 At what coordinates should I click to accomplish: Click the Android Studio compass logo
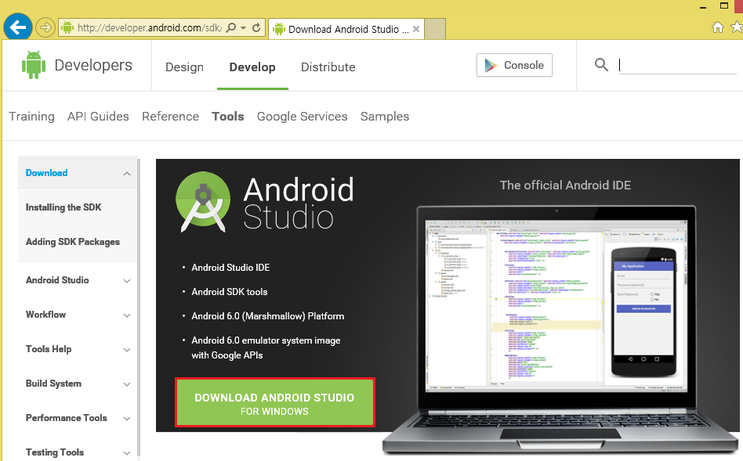[x=203, y=202]
